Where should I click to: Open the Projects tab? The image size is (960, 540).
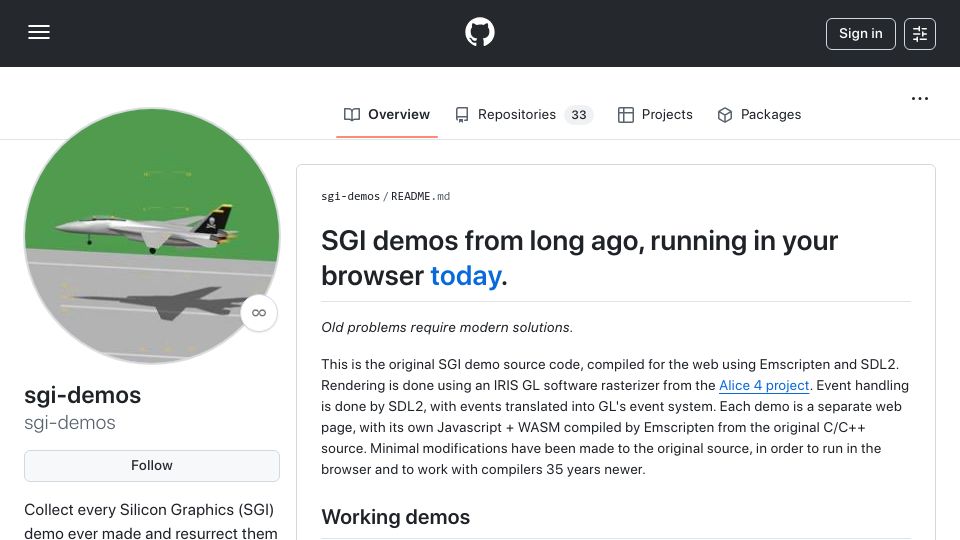pyautogui.click(x=654, y=114)
